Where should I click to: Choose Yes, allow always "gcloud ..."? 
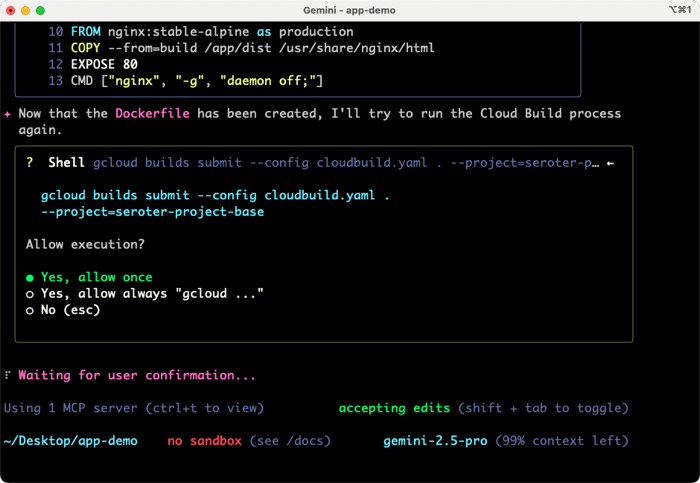click(x=152, y=293)
